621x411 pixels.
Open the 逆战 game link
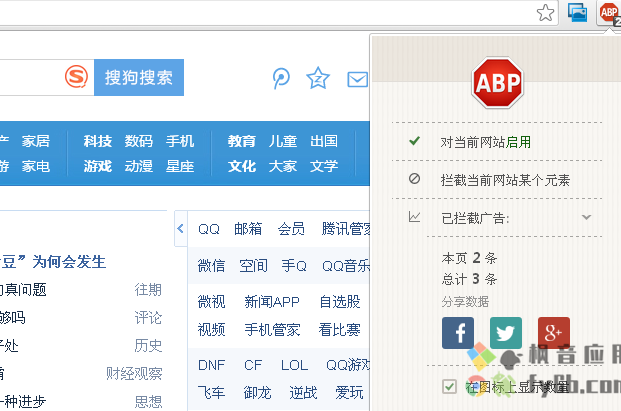[x=303, y=393]
